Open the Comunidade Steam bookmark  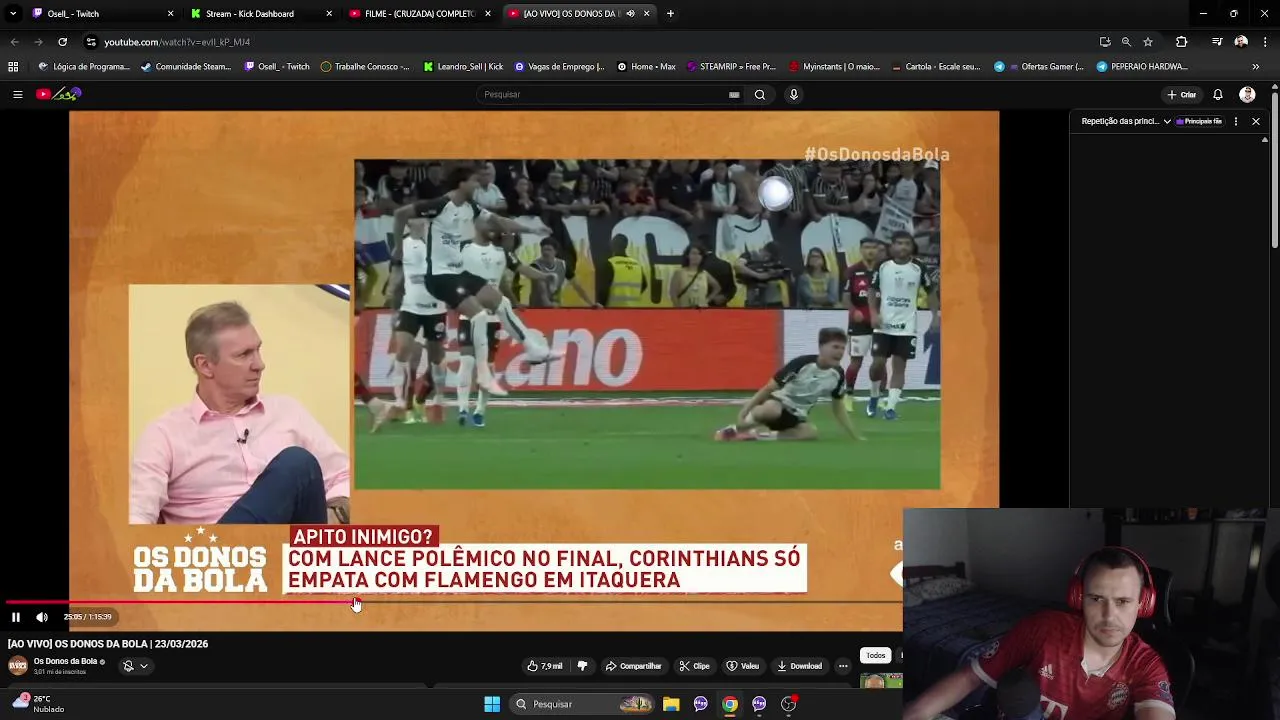pos(186,67)
